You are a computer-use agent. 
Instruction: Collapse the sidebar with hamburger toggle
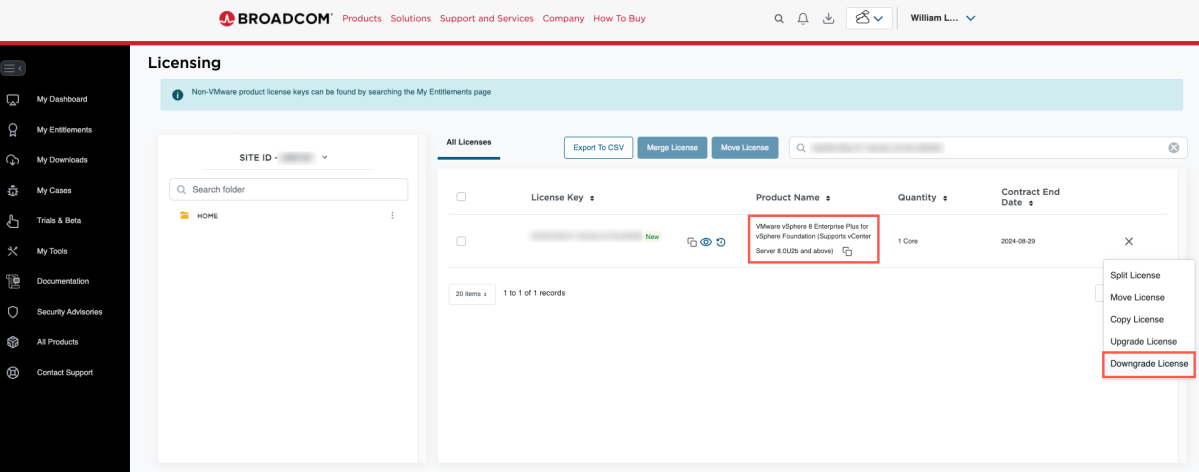click(13, 68)
